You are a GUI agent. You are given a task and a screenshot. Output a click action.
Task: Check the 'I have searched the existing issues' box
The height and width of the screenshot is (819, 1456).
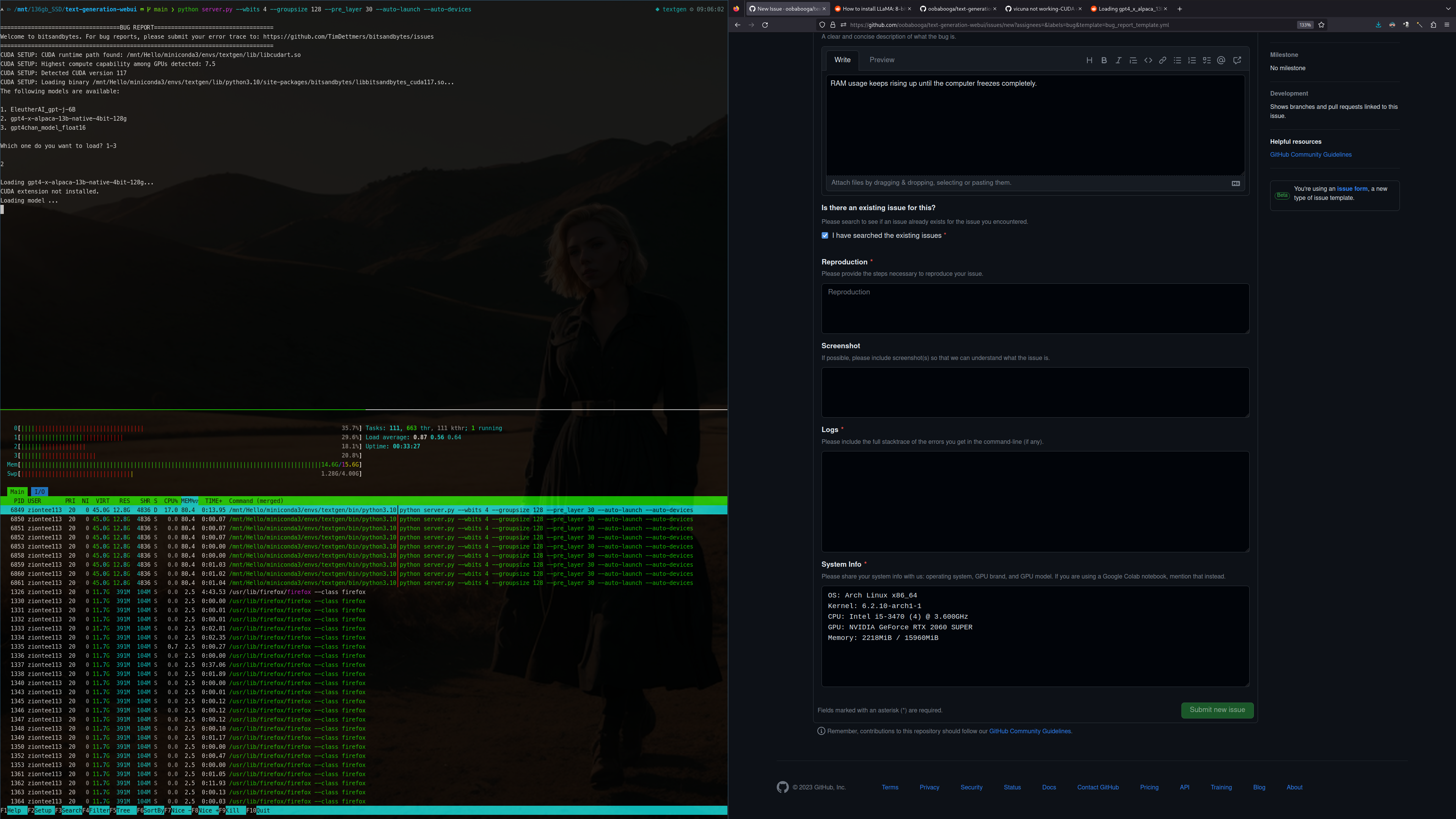825,235
